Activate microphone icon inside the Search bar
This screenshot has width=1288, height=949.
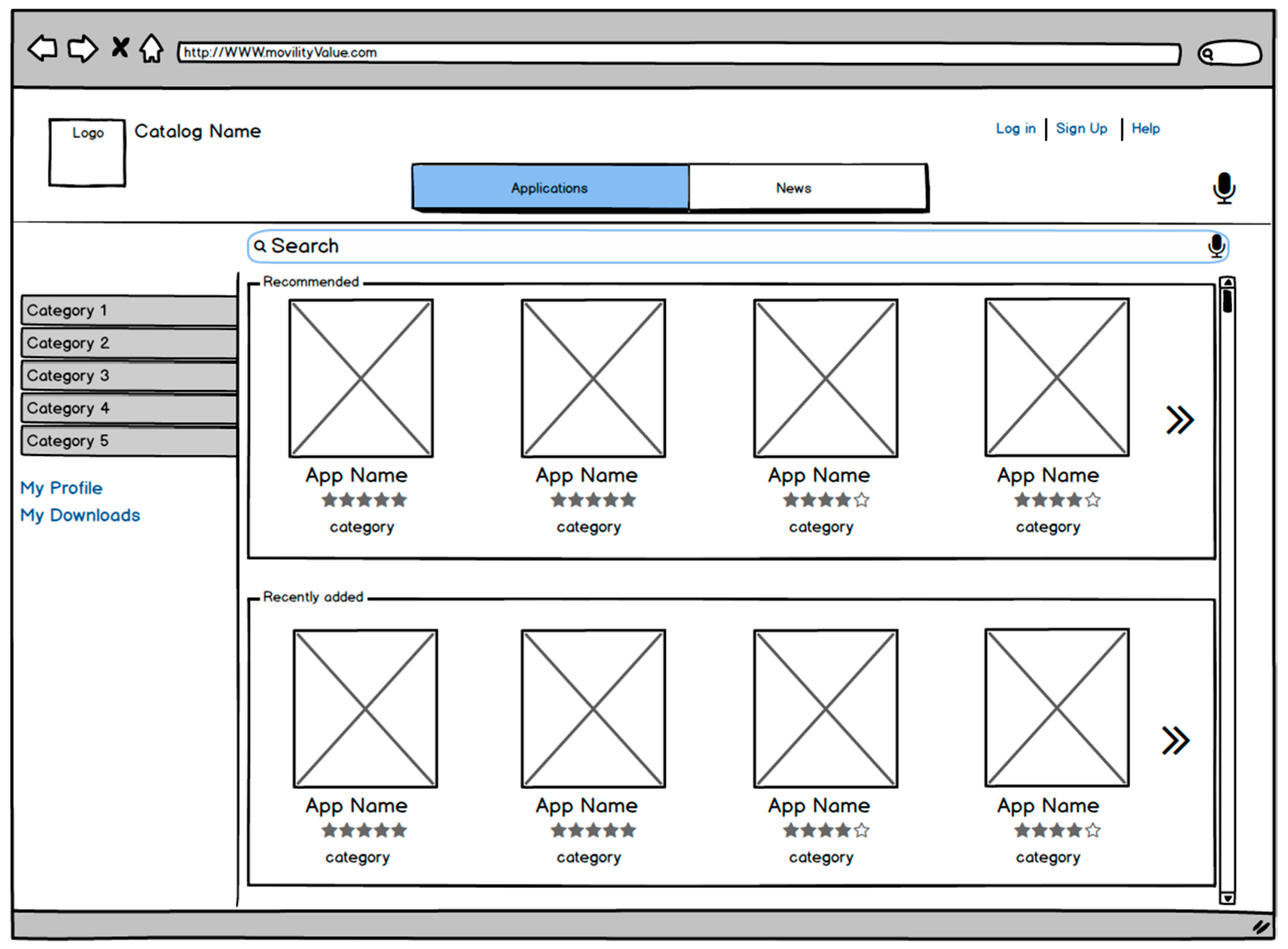point(1216,247)
